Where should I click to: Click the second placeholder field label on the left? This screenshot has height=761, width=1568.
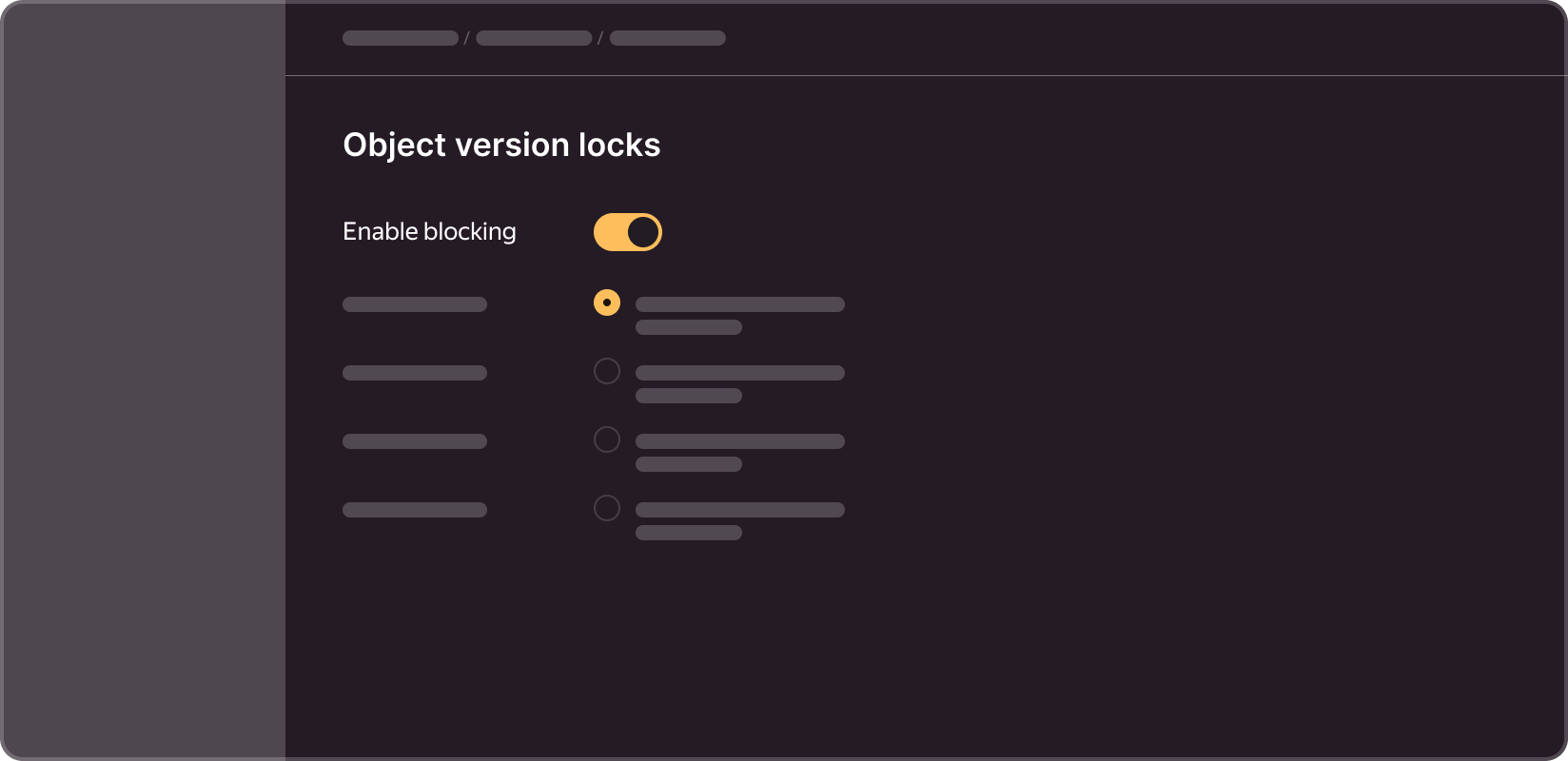coord(415,373)
